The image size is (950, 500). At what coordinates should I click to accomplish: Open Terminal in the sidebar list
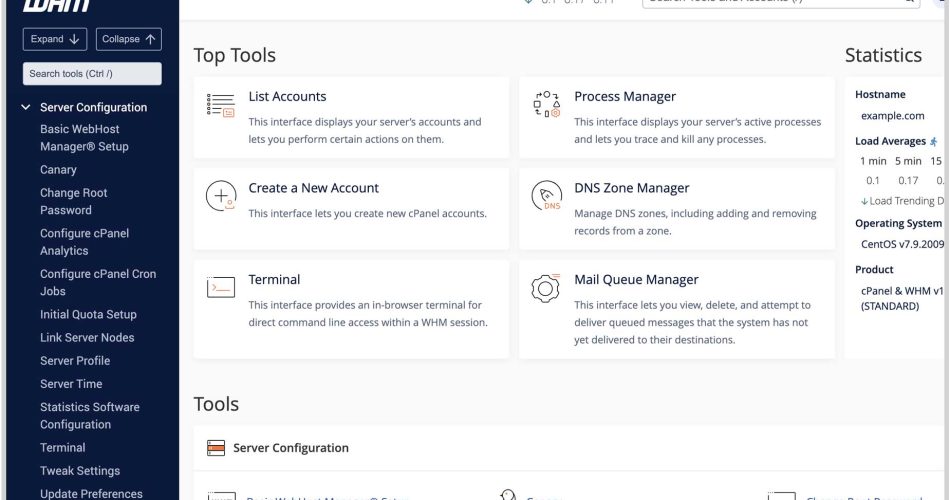tap(62, 447)
